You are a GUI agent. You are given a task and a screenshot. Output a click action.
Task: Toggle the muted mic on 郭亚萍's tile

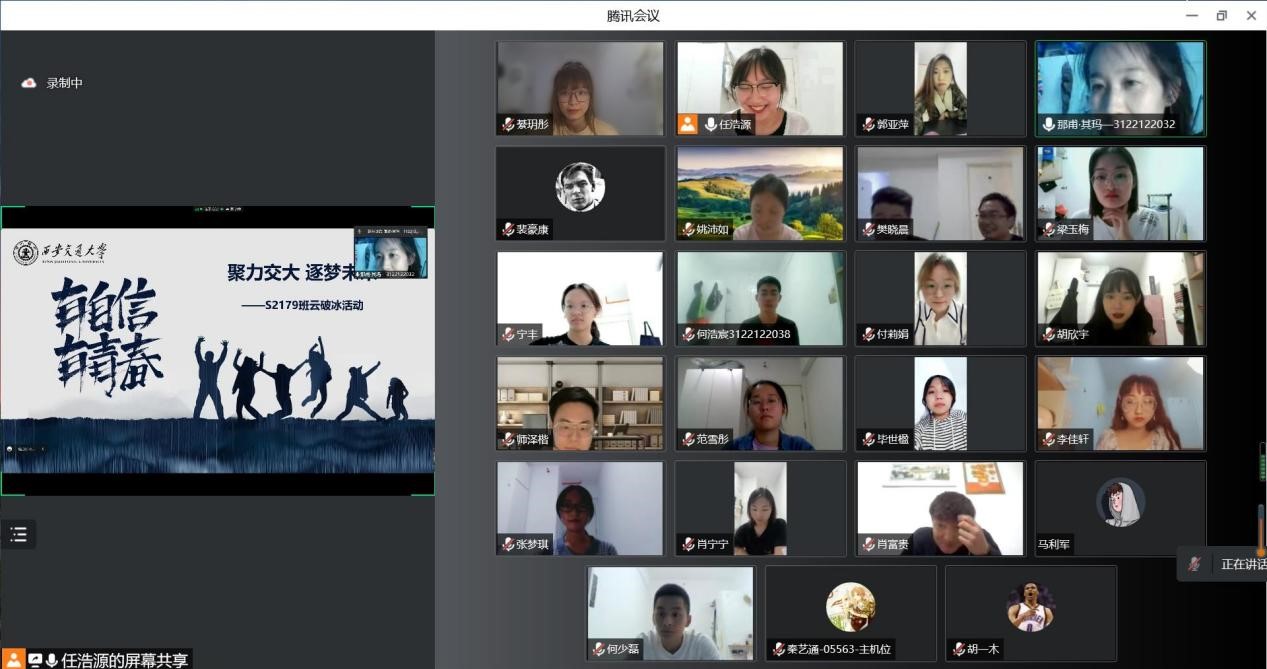click(869, 125)
